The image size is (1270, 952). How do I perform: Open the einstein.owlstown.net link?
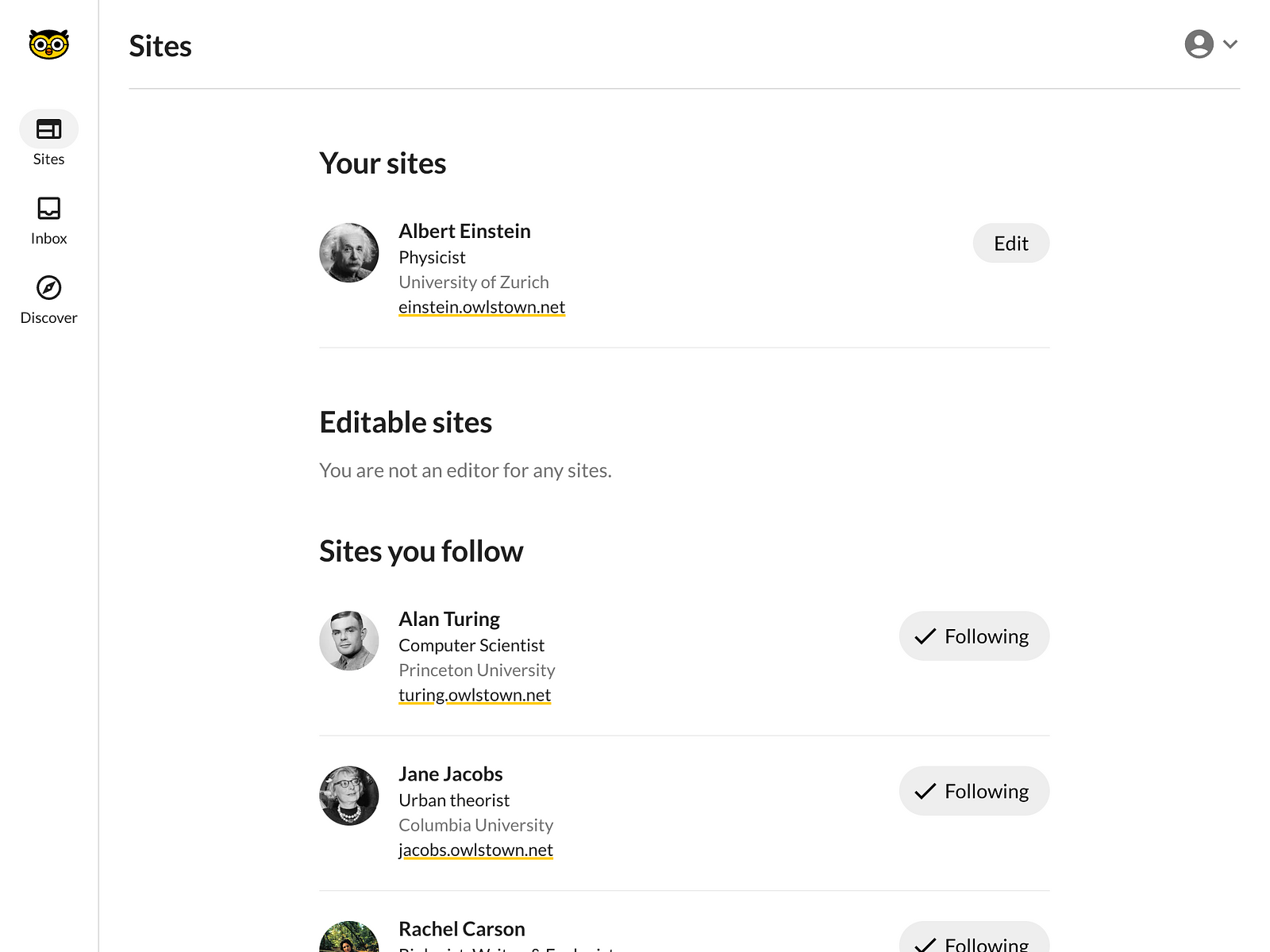(x=482, y=307)
